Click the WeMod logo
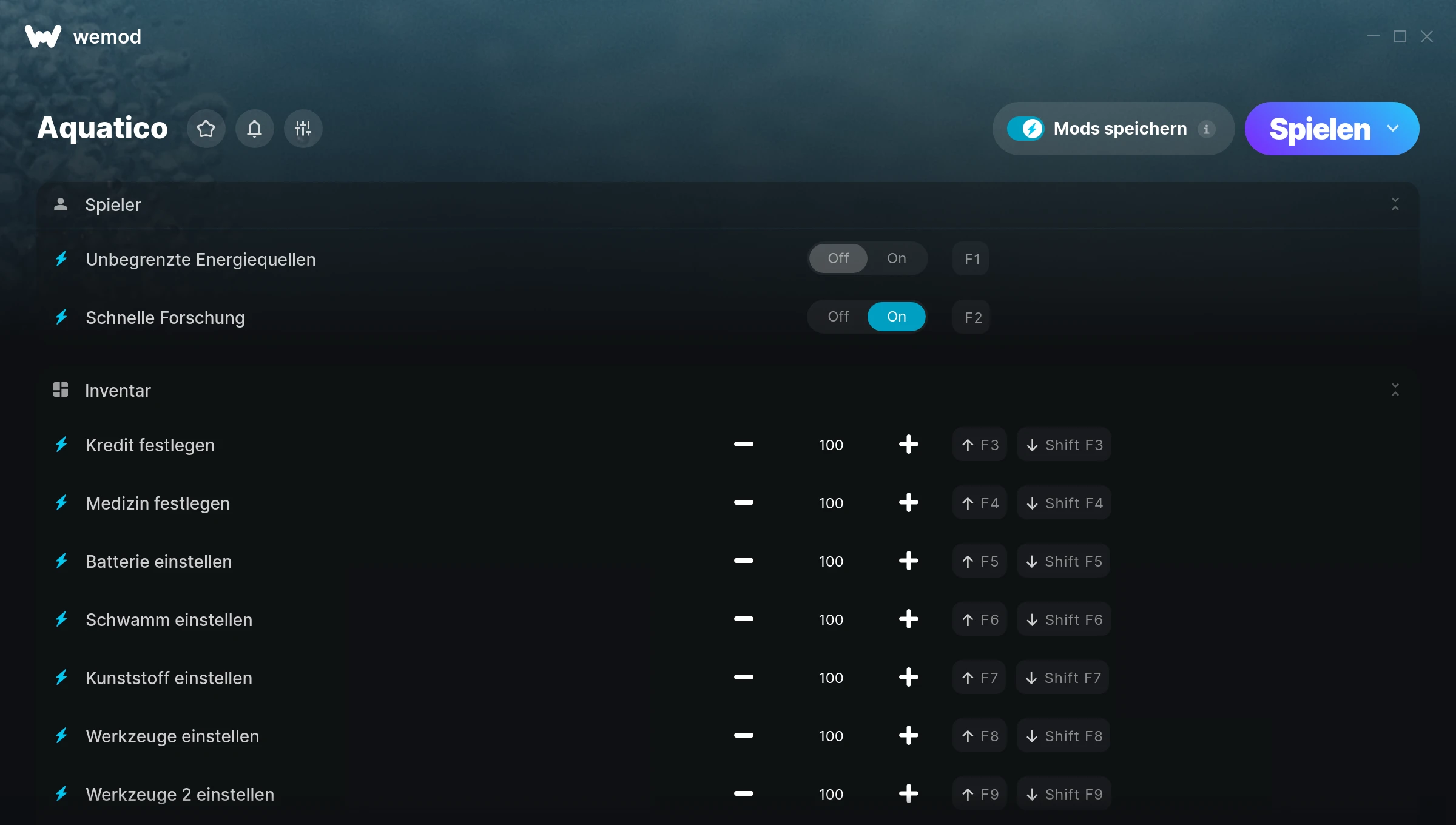The height and width of the screenshot is (825, 1456). tap(43, 37)
